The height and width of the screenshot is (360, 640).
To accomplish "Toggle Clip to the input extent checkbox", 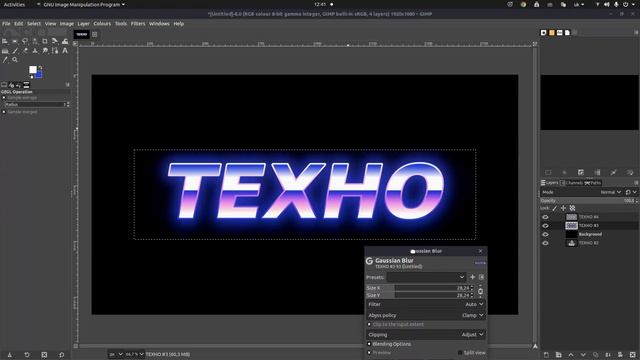I will click(369, 324).
